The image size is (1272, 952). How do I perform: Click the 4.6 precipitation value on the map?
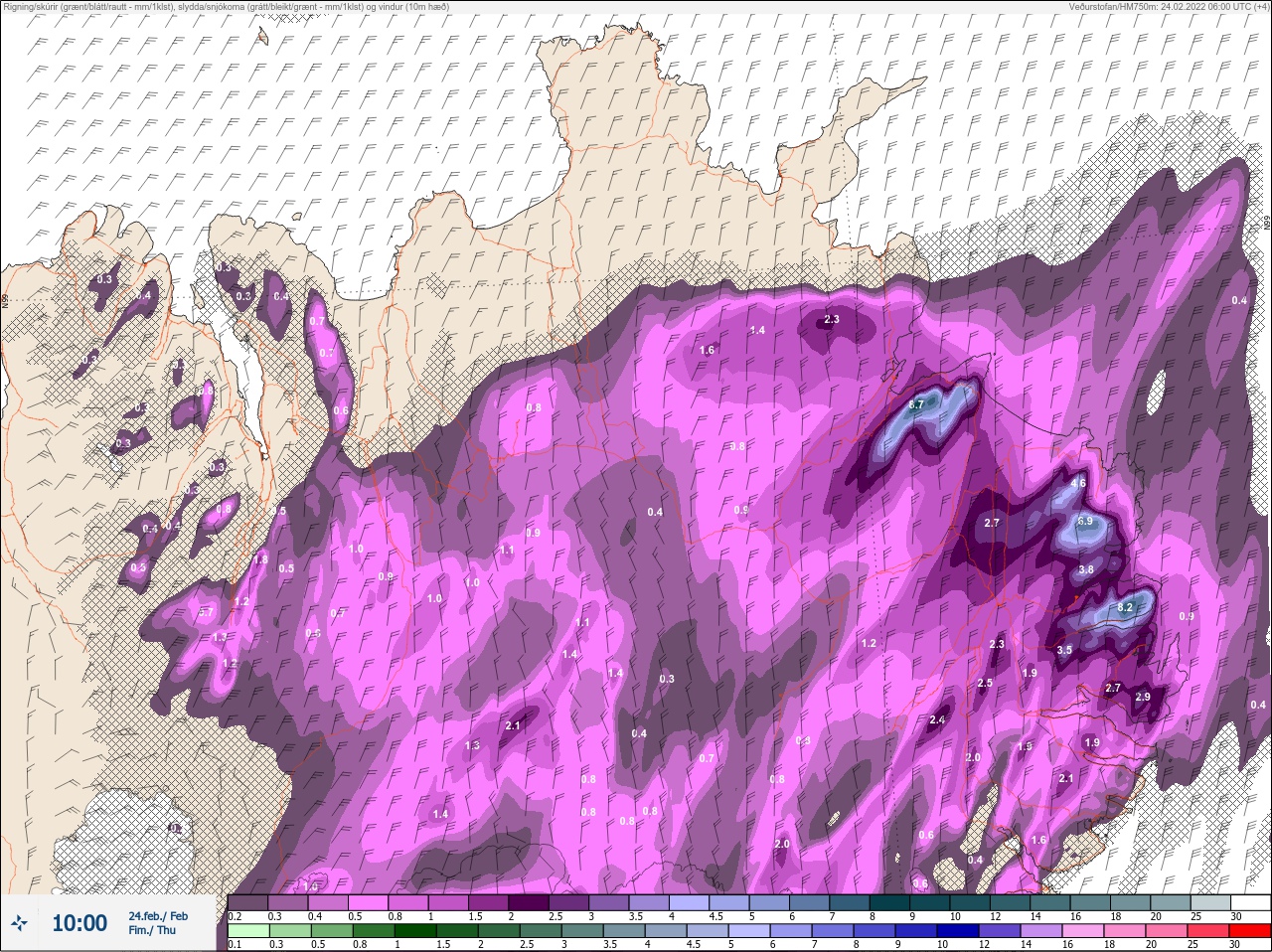point(1078,484)
